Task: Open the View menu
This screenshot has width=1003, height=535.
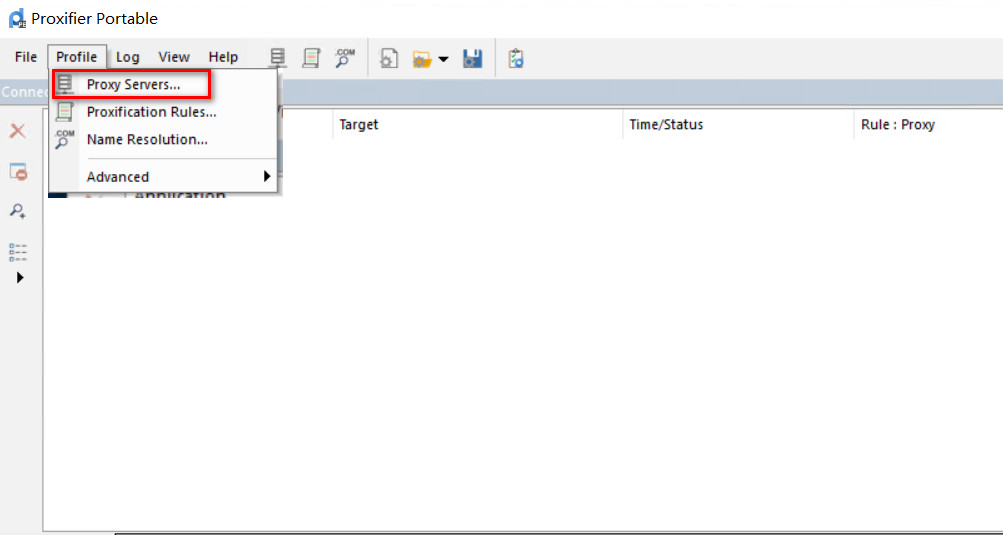Action: [x=174, y=57]
